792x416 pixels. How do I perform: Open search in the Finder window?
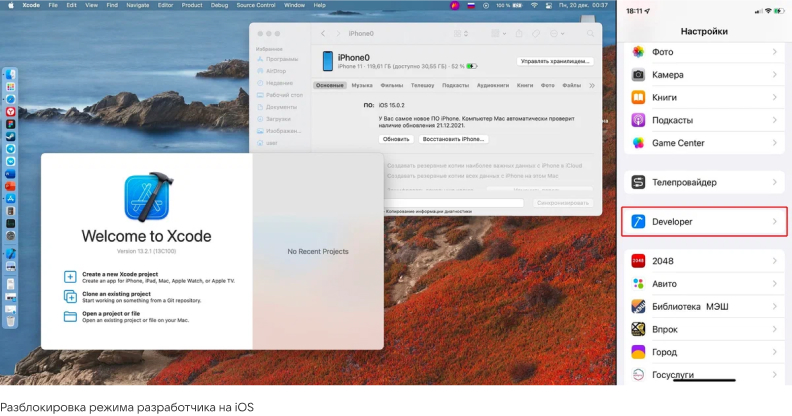590,34
